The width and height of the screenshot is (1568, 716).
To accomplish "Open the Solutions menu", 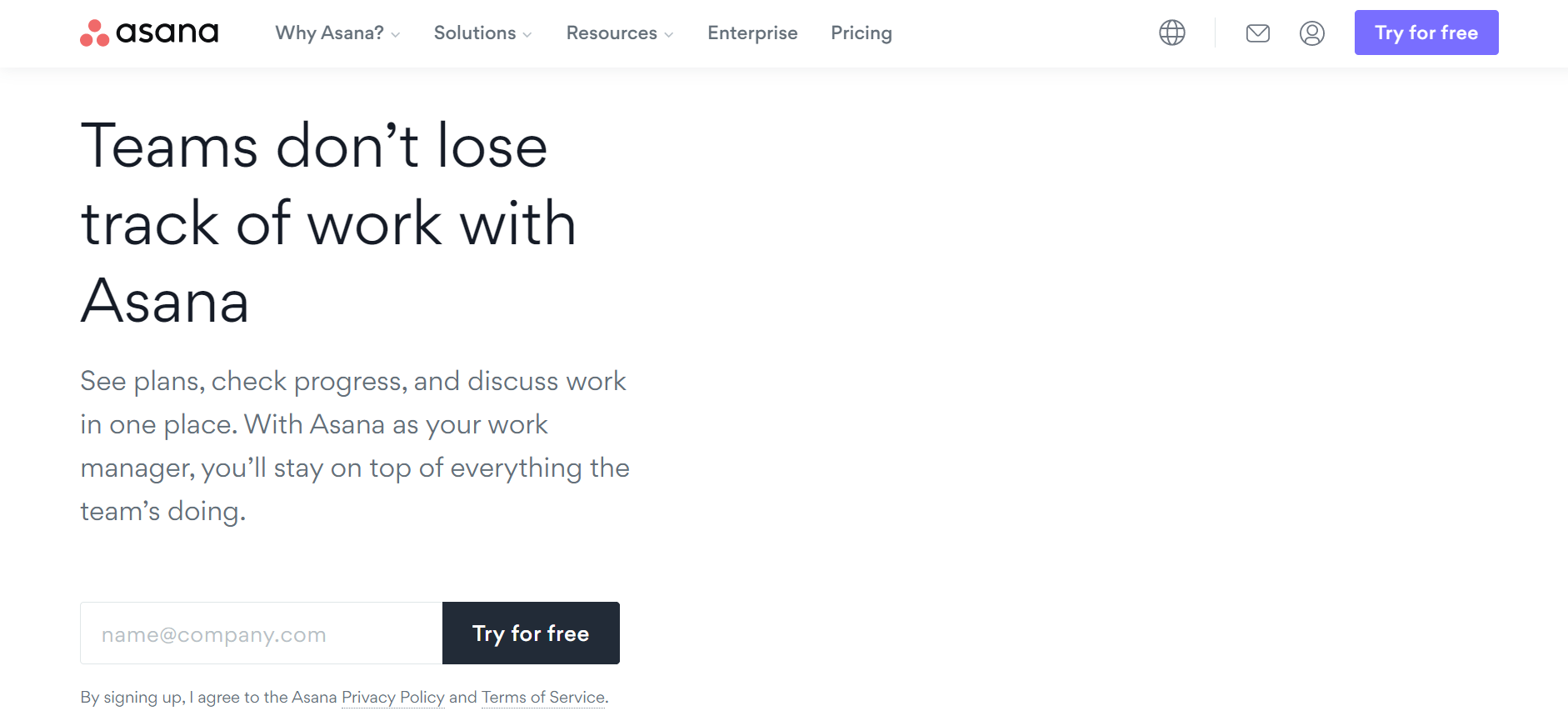I will coord(483,33).
